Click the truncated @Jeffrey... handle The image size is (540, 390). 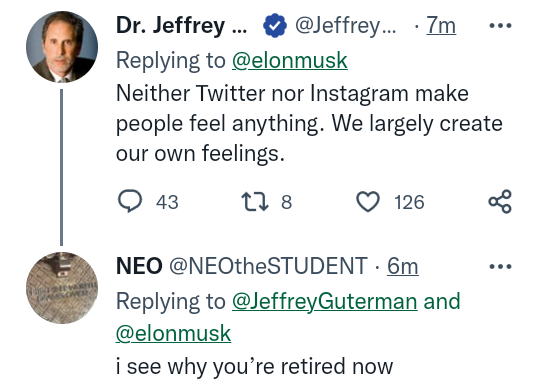coord(345,25)
